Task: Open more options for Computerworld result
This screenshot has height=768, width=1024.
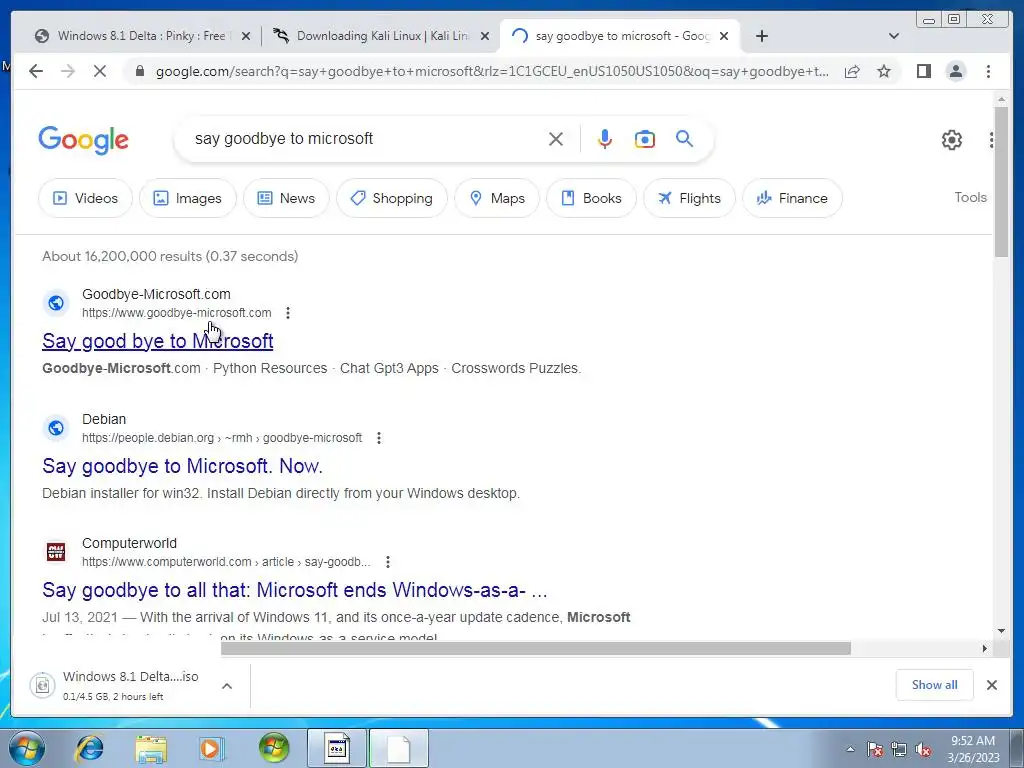Action: pos(388,562)
